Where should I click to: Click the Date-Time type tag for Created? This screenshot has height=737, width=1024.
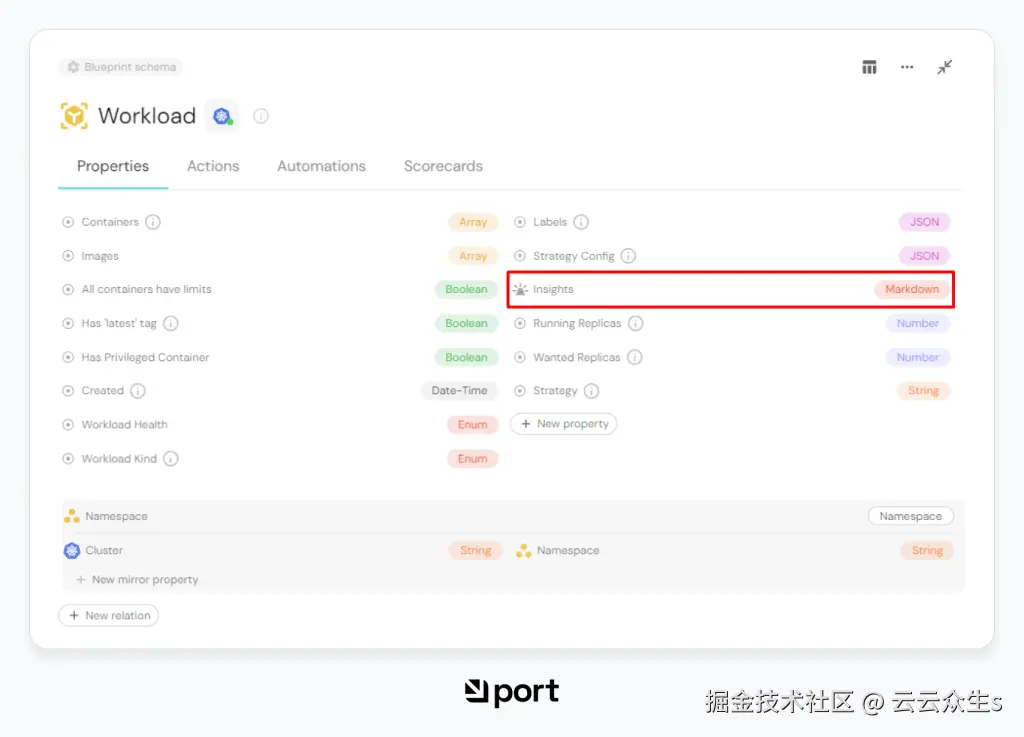pyautogui.click(x=459, y=390)
